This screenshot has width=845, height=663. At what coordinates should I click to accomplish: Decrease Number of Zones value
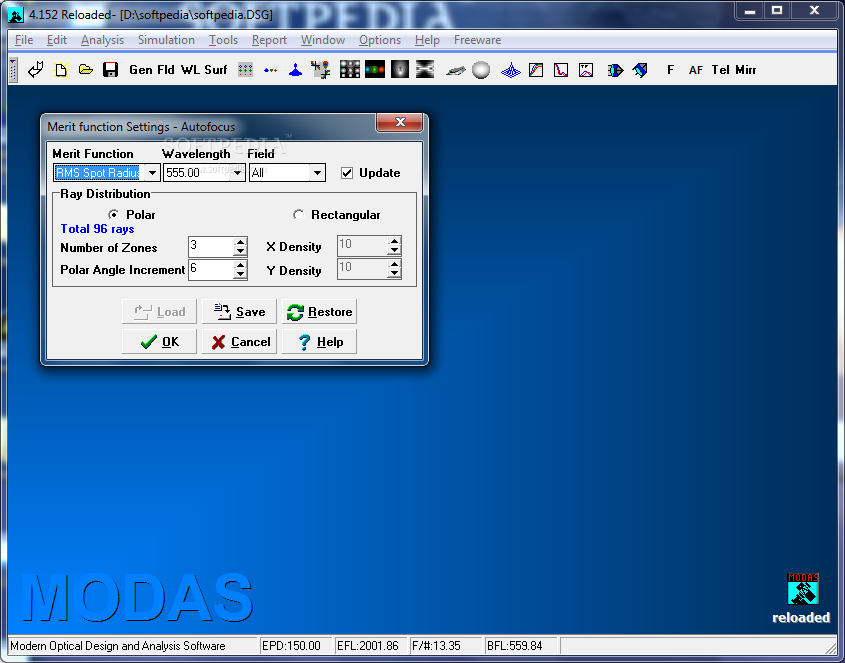(240, 251)
